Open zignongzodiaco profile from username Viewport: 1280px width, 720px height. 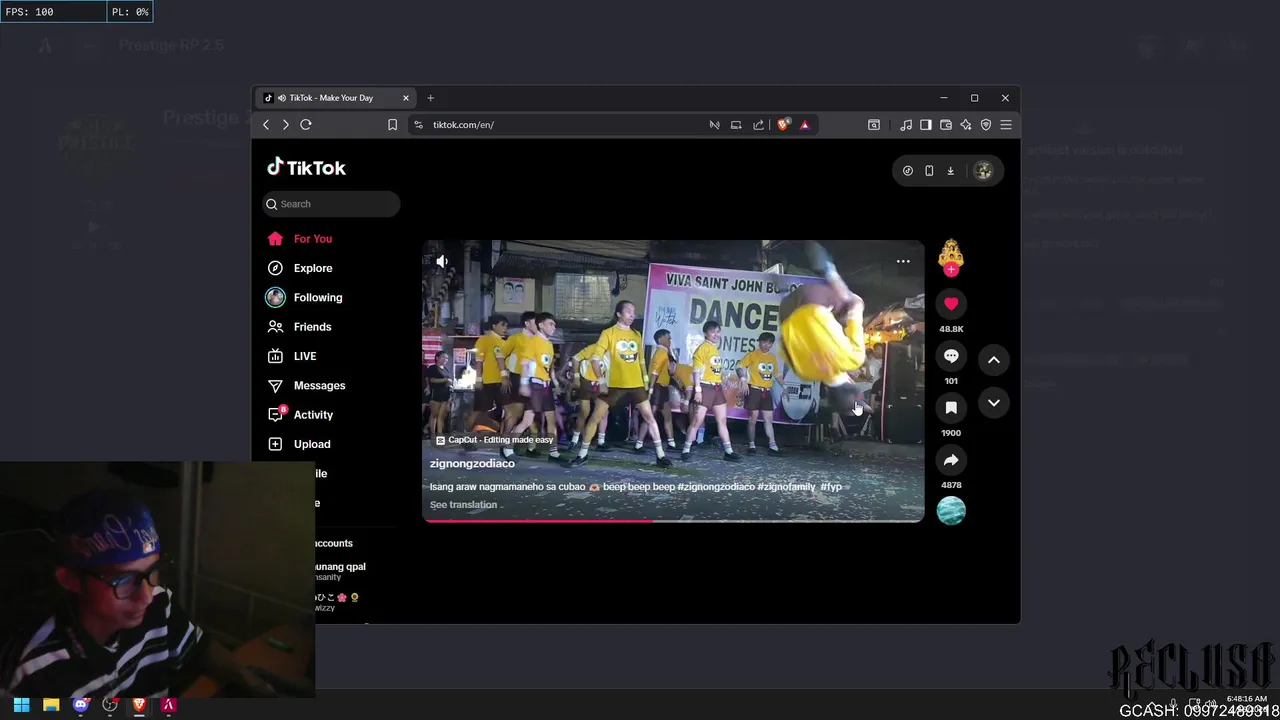coord(472,464)
